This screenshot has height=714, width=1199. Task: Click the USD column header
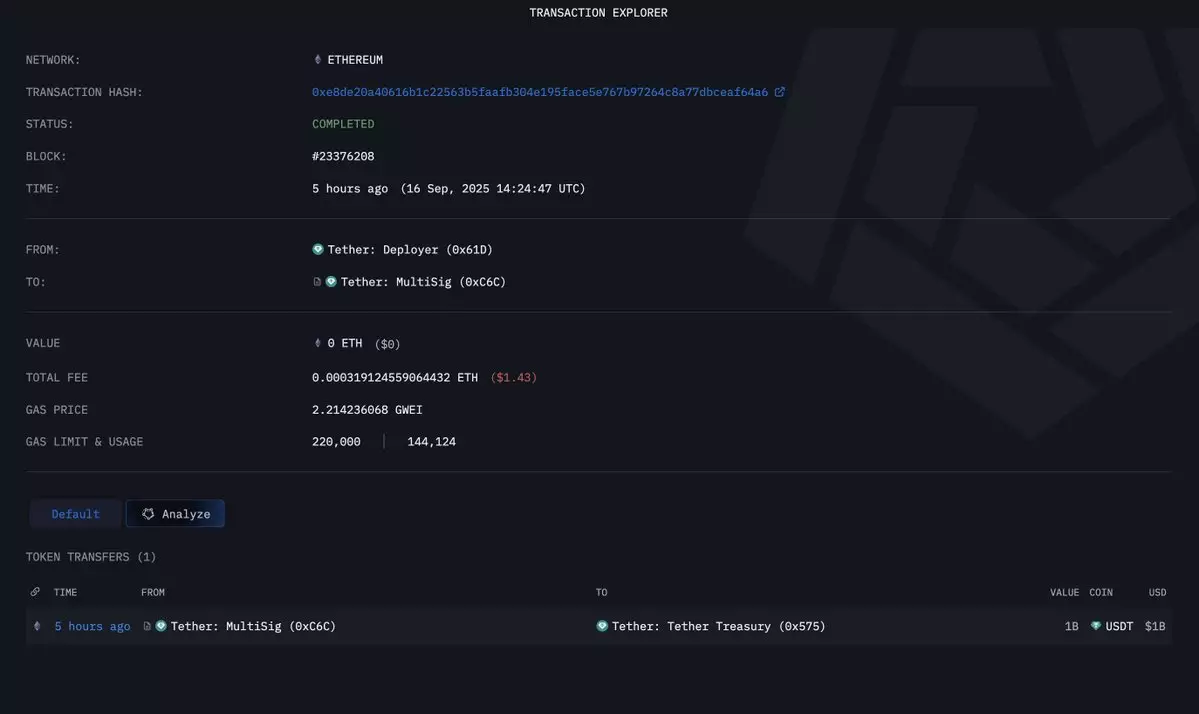point(1158,592)
